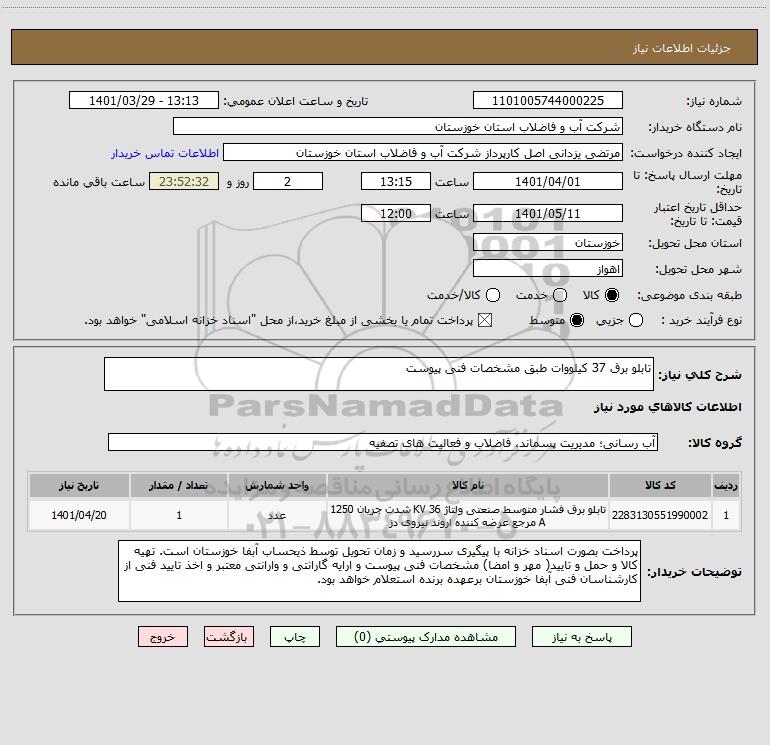Click the چاپ print button
This screenshot has width=770, height=745.
pyautogui.click(x=295, y=637)
